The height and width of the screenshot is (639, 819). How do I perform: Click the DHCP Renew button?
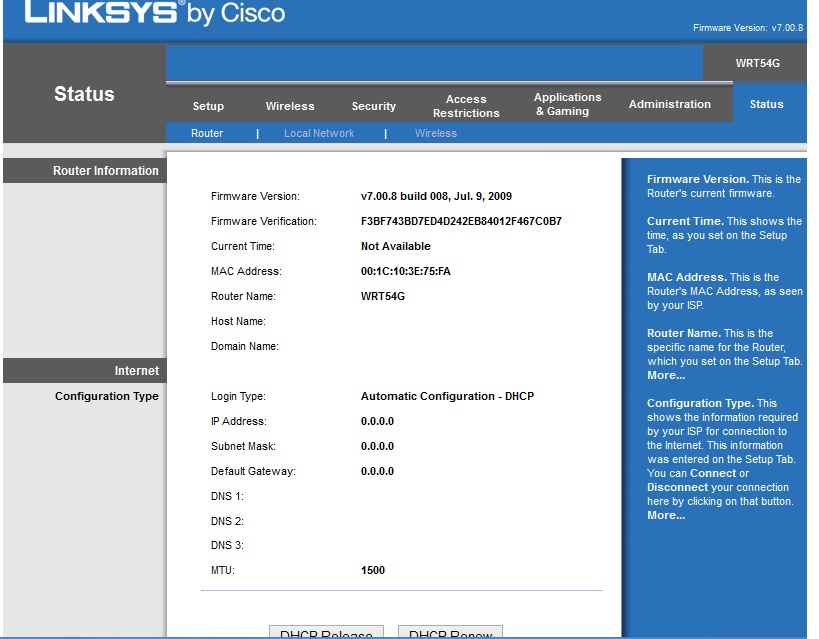click(450, 632)
